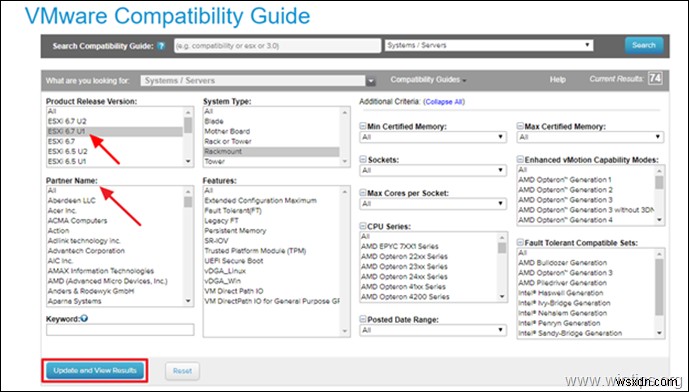Image resolution: width=689 pixels, height=392 pixels.
Task: Click the Product Release Version scroll down arrow
Action: click(188, 161)
